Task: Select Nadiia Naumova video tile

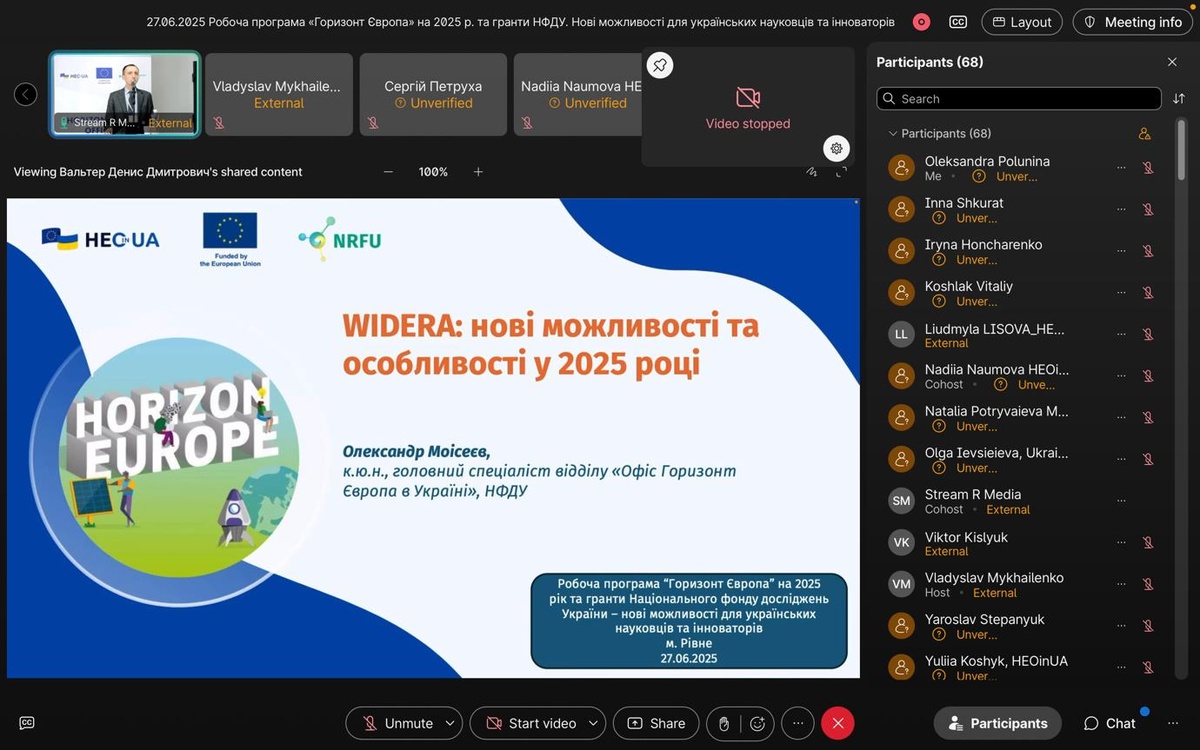Action: click(x=577, y=94)
